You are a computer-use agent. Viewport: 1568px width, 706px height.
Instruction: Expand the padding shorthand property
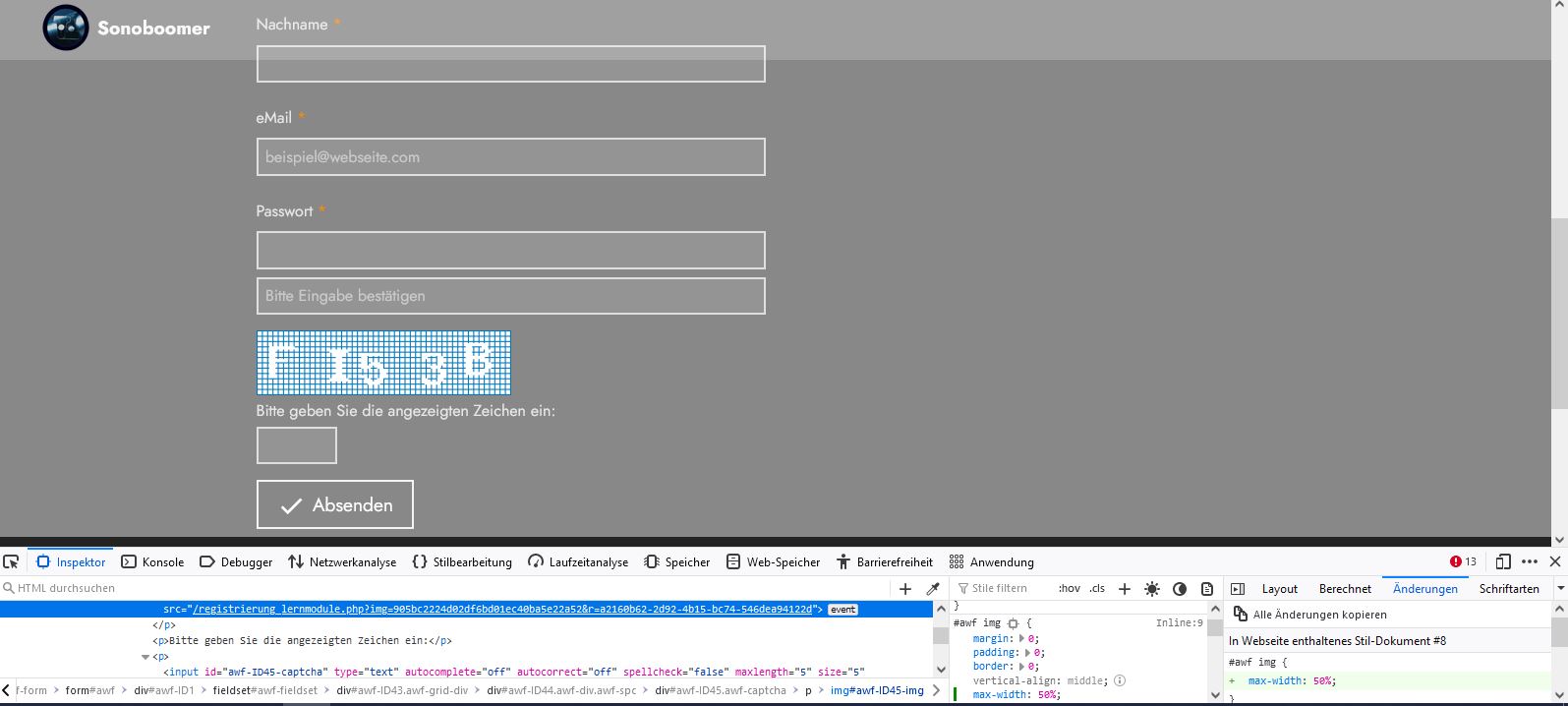1025,652
